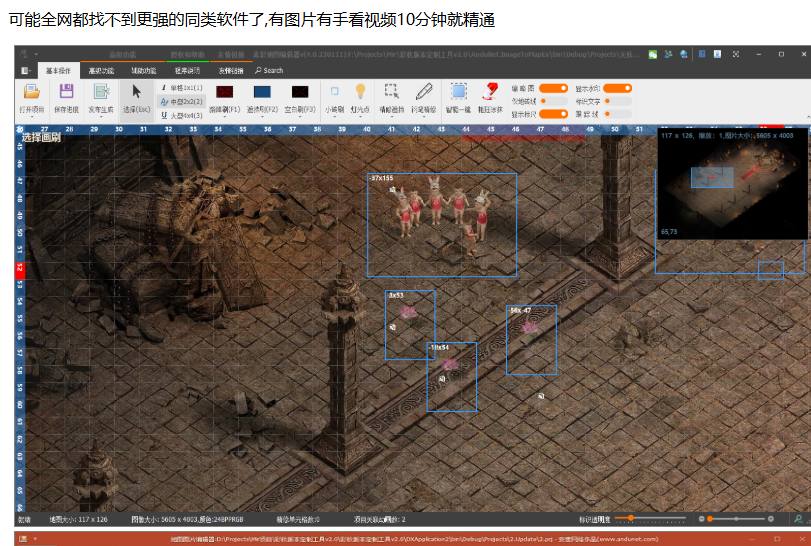Select the 3x53 flower object box
This screenshot has width=811, height=546.
410,325
